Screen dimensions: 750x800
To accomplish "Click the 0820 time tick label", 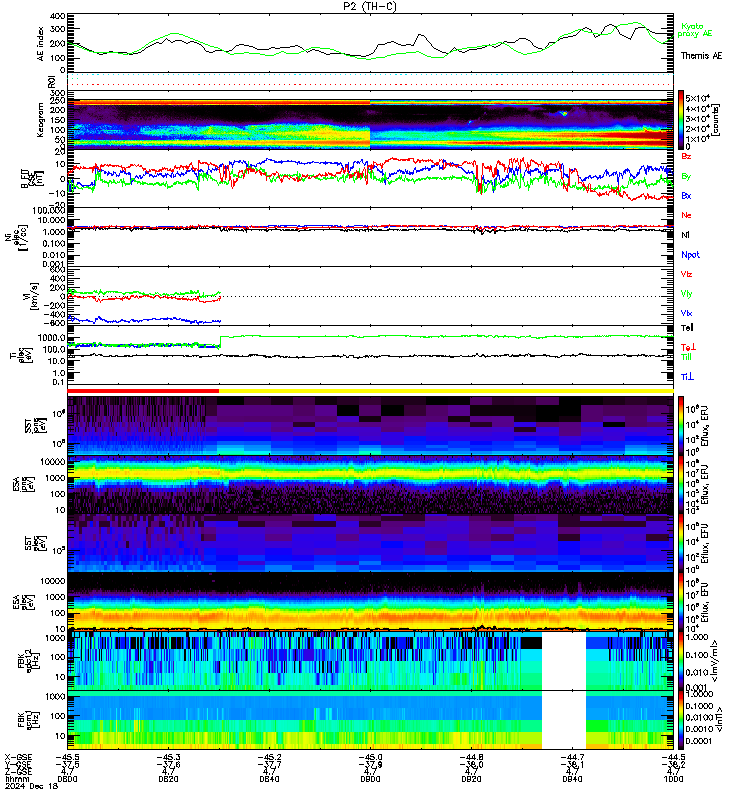I will (168, 779).
